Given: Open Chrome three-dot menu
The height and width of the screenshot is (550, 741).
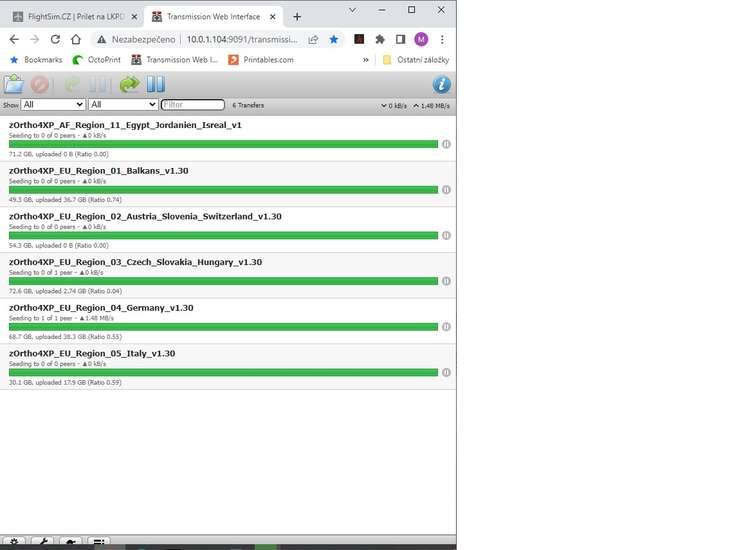Looking at the screenshot, I should pyautogui.click(x=442, y=40).
